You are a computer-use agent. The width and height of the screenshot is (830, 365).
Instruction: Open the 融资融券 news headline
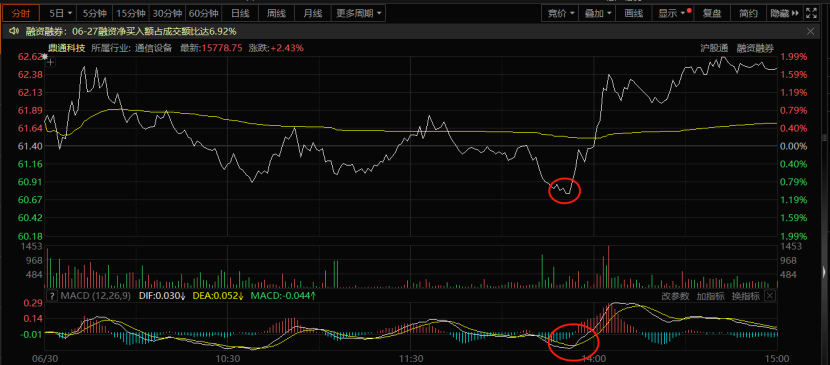pyautogui.click(x=131, y=32)
